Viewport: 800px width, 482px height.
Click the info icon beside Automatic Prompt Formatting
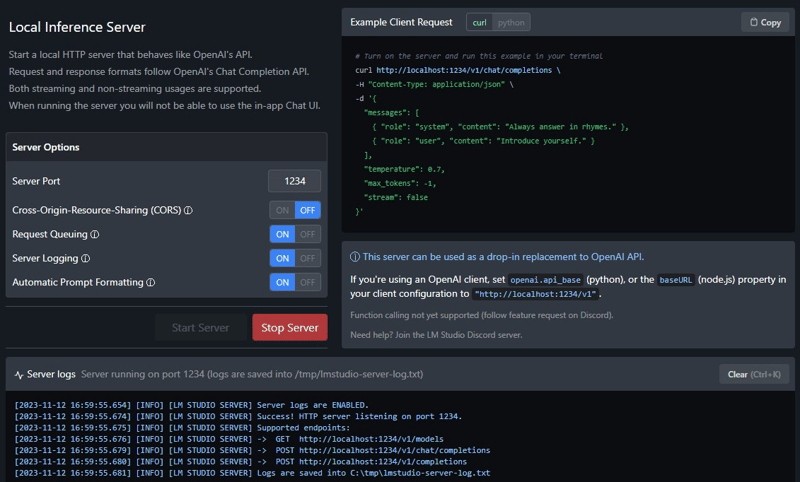point(150,283)
